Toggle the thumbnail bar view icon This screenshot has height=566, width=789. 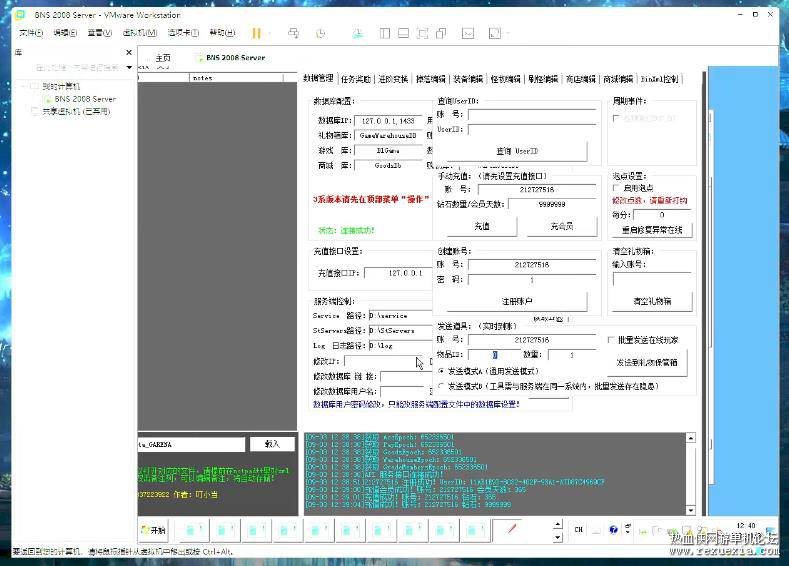click(x=403, y=33)
